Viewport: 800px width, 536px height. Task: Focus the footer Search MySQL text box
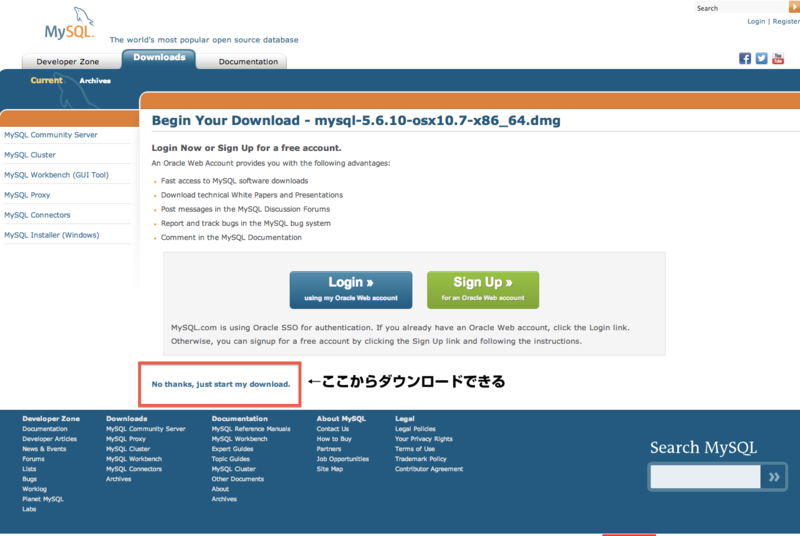[x=705, y=478]
